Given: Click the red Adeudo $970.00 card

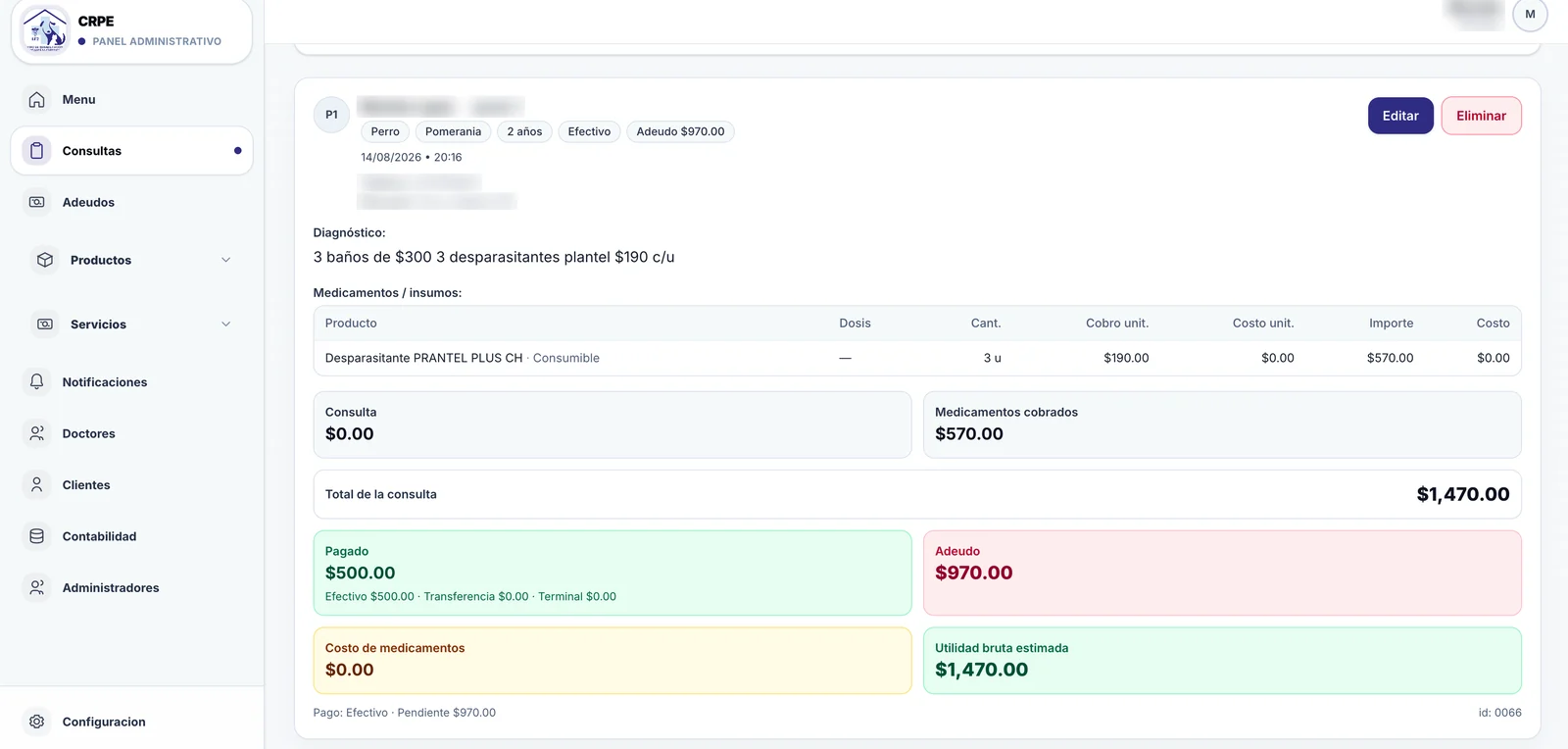Looking at the screenshot, I should (1222, 574).
